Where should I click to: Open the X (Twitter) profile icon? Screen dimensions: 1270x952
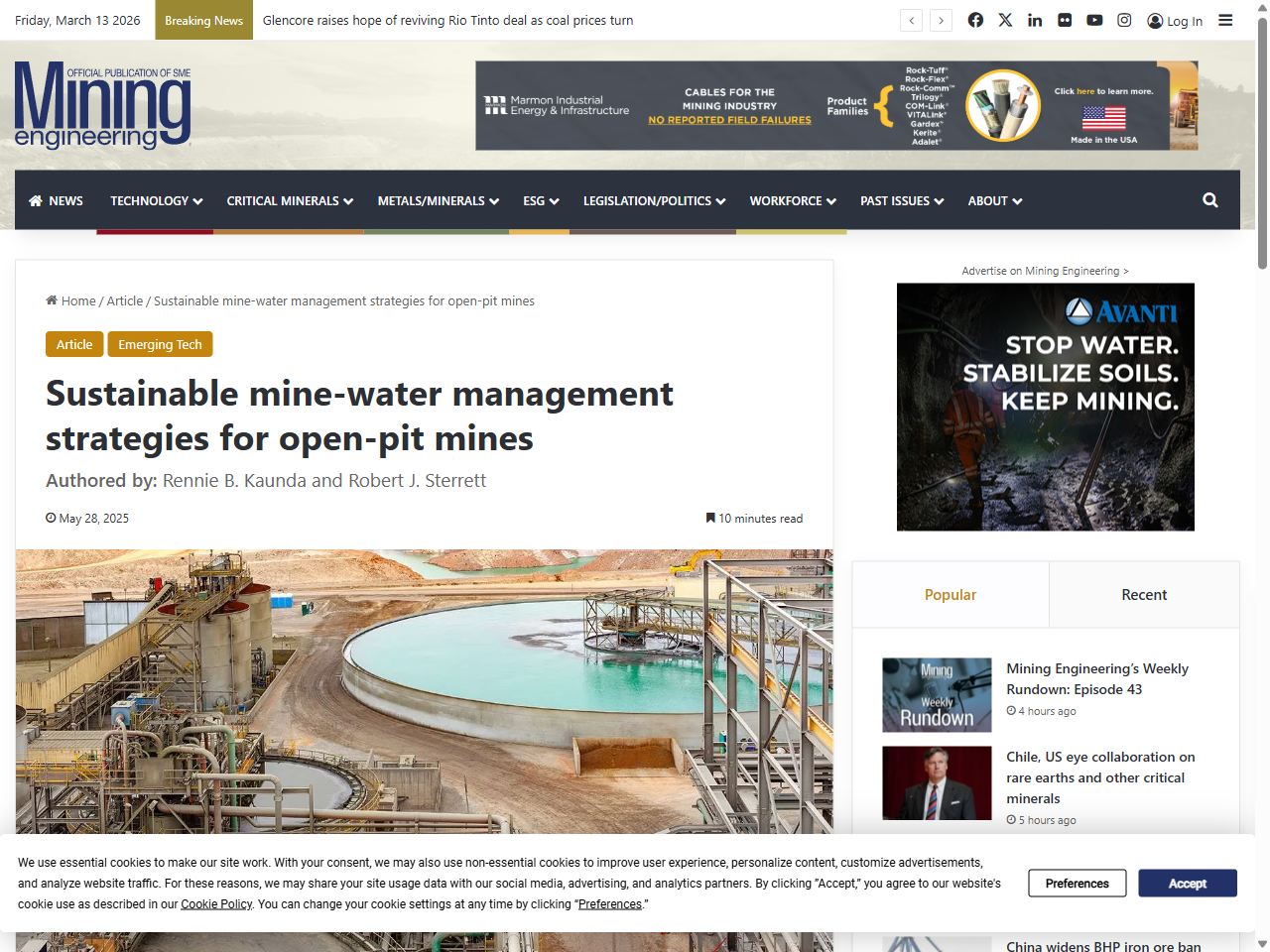coord(1005,20)
